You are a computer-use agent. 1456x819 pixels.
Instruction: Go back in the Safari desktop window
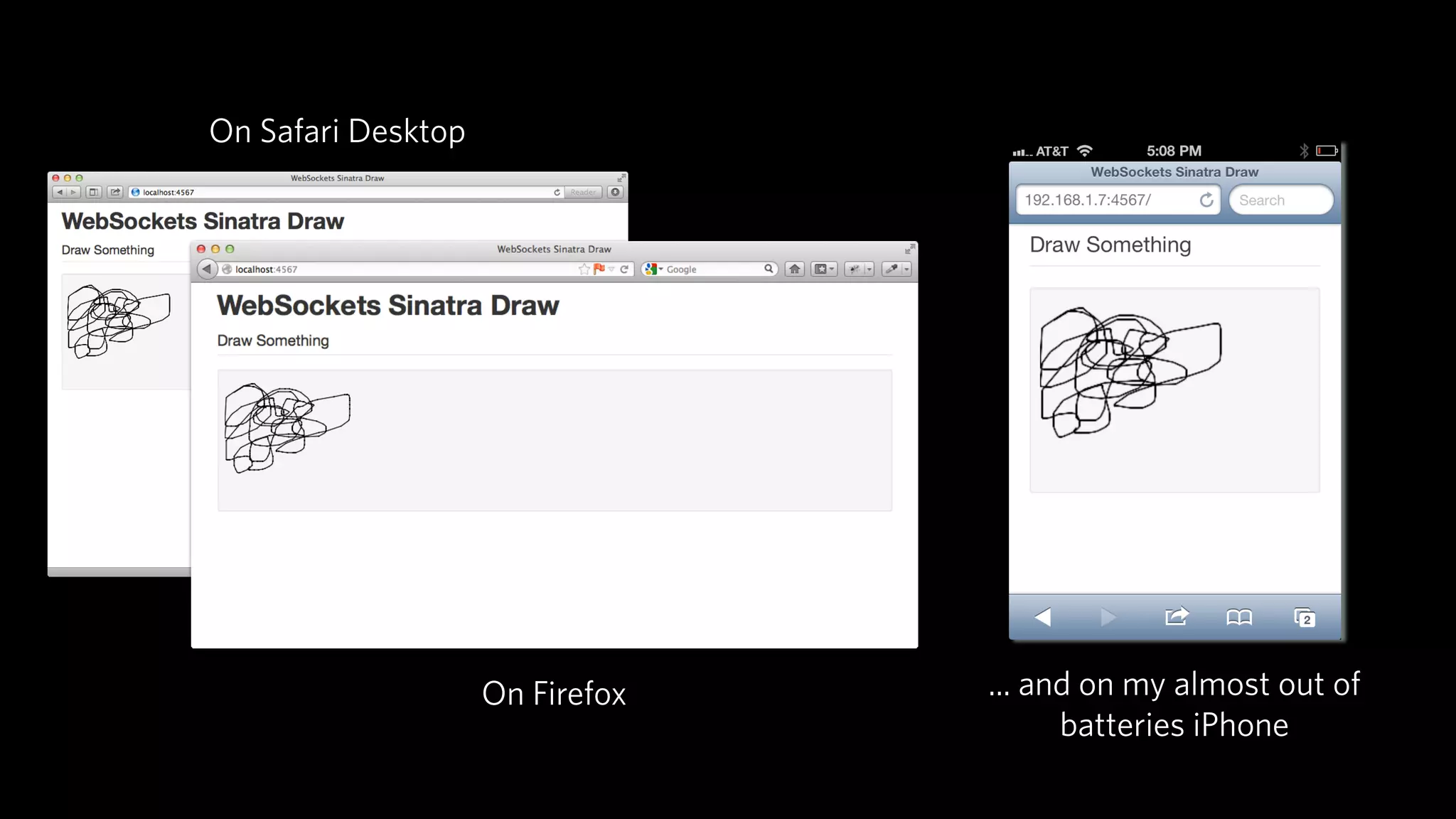point(60,192)
